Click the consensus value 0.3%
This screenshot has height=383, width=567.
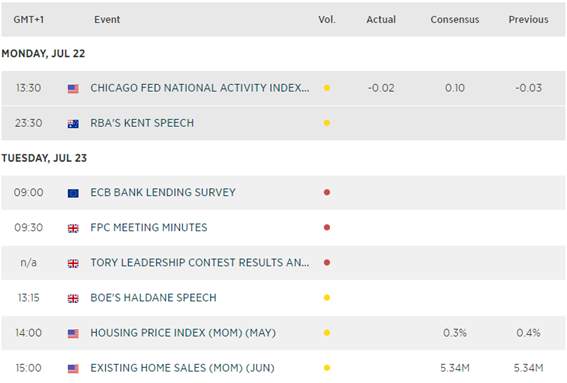455,333
